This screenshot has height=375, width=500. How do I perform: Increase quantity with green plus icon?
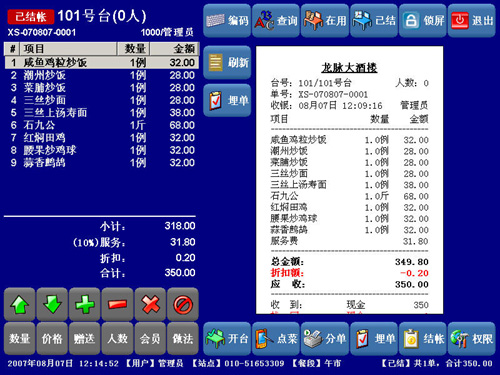85,304
